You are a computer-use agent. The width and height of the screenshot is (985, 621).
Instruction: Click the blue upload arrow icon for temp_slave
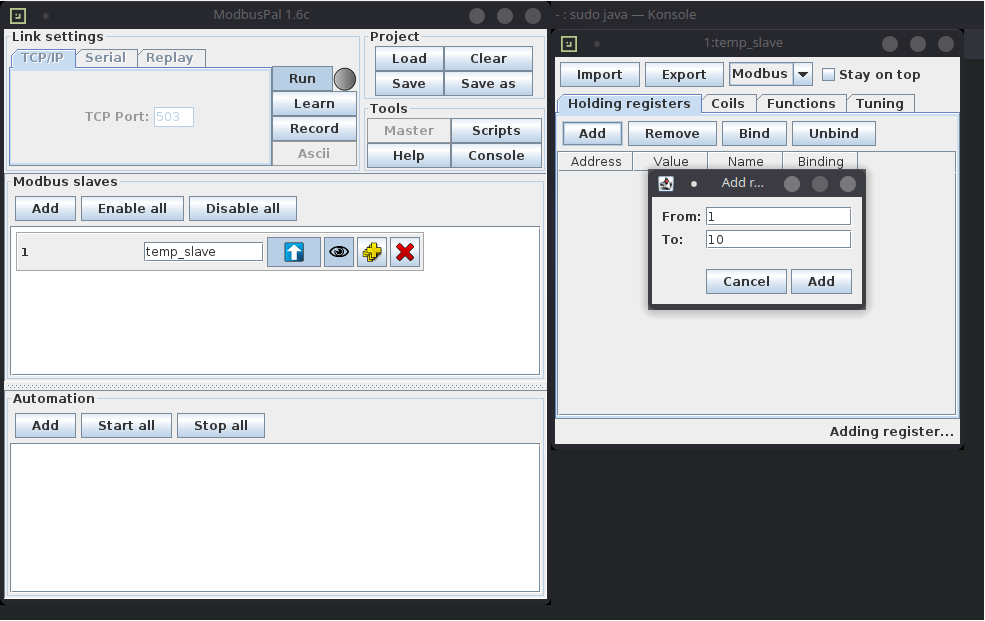[293, 252]
